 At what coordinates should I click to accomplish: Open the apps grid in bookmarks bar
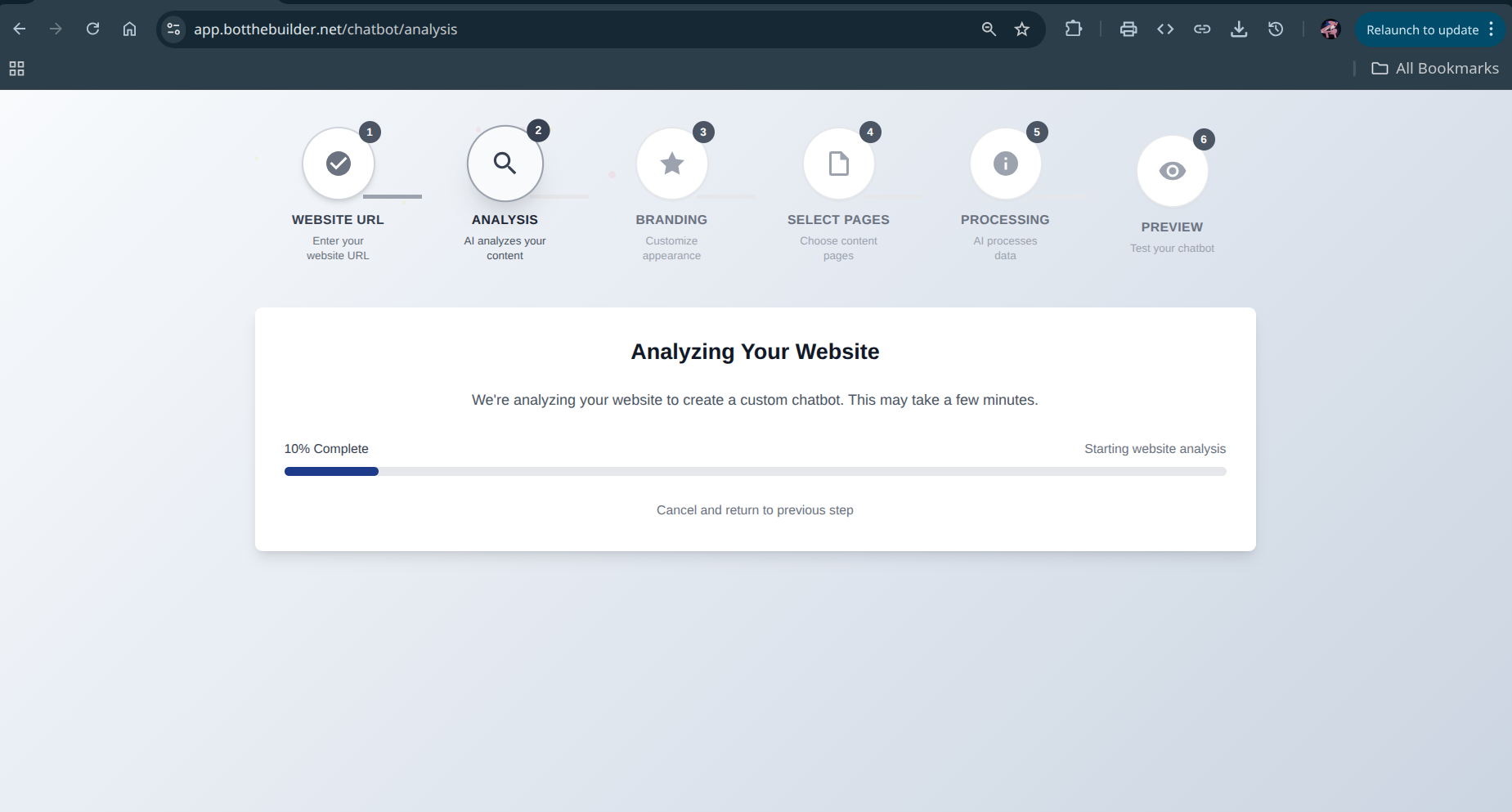point(16,69)
